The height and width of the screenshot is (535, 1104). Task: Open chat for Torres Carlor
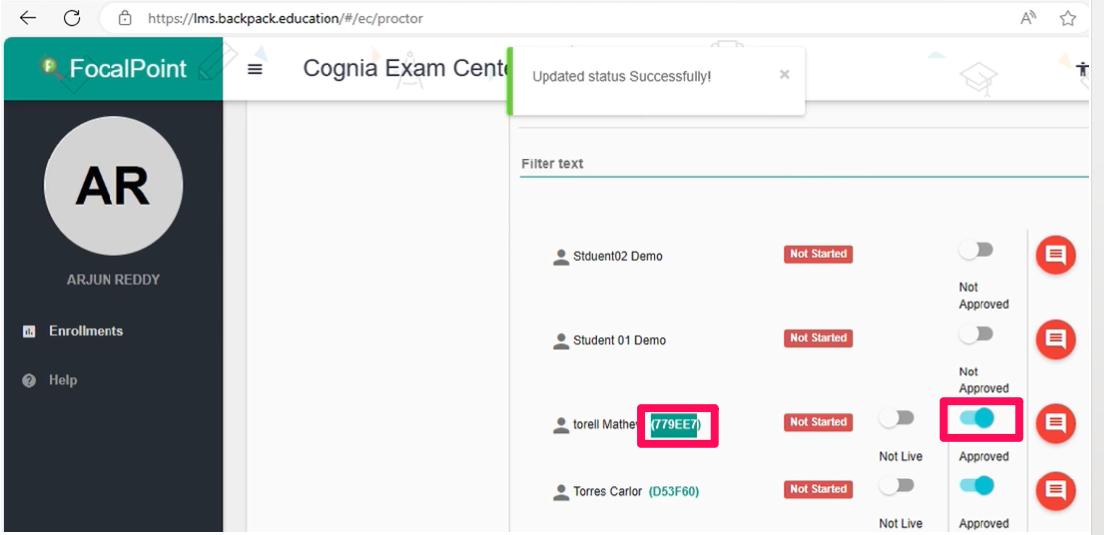pyautogui.click(x=1055, y=491)
